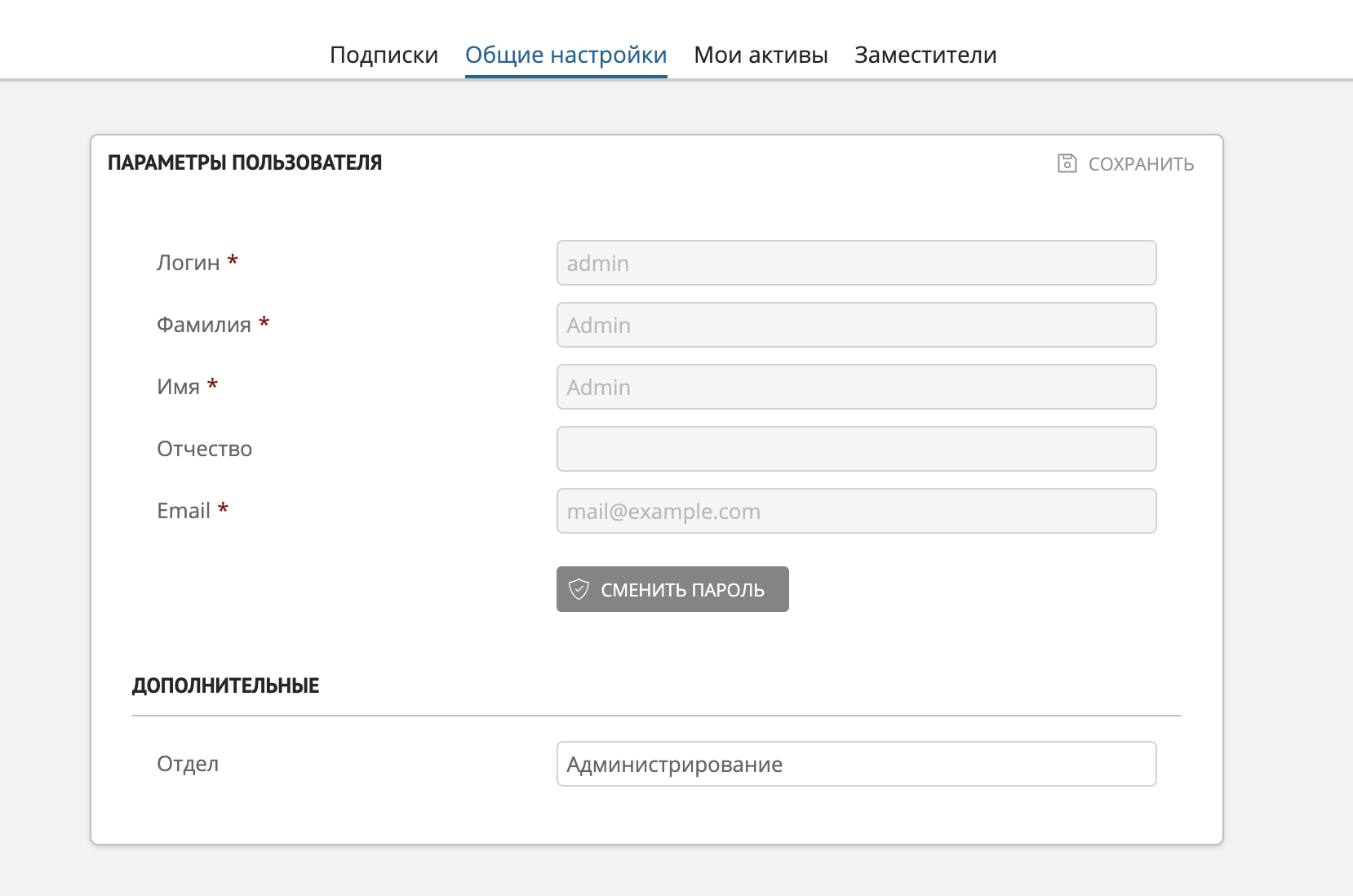Click the Отдел field showing Администрирование
The height and width of the screenshot is (896, 1353).
(856, 764)
